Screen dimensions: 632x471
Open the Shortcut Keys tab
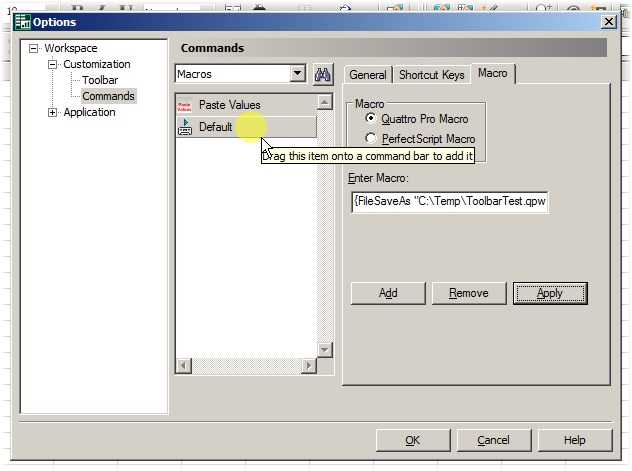(431, 75)
